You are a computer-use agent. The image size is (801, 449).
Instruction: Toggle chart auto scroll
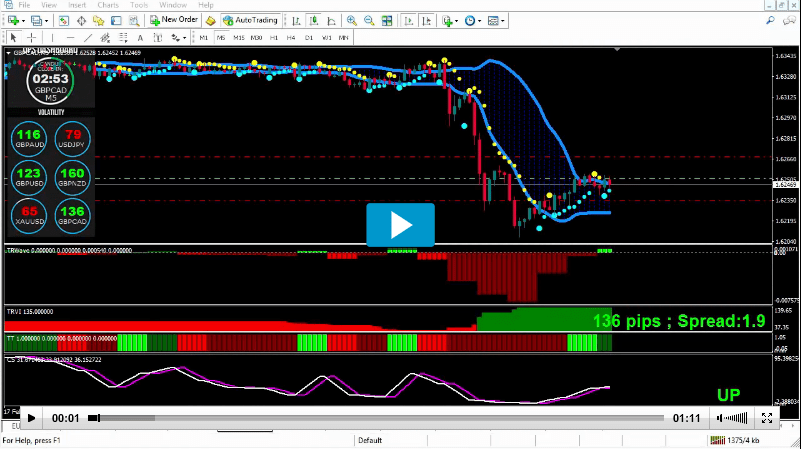(x=409, y=21)
